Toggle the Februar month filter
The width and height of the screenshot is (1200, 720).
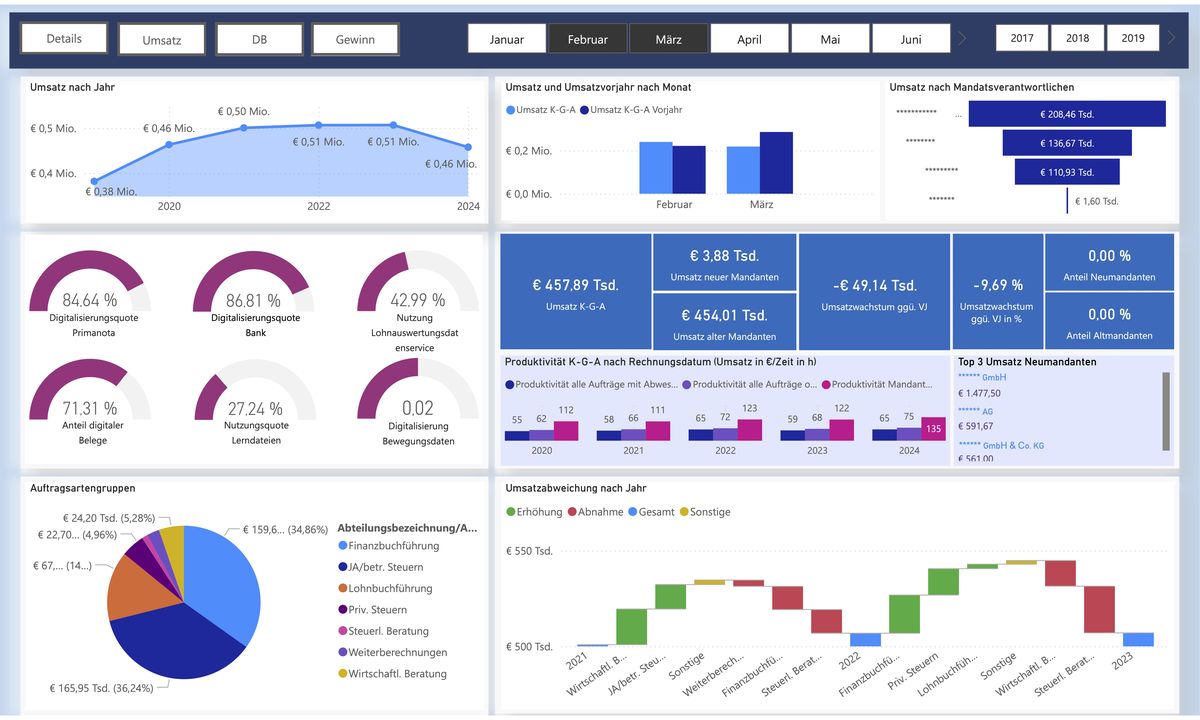click(587, 39)
